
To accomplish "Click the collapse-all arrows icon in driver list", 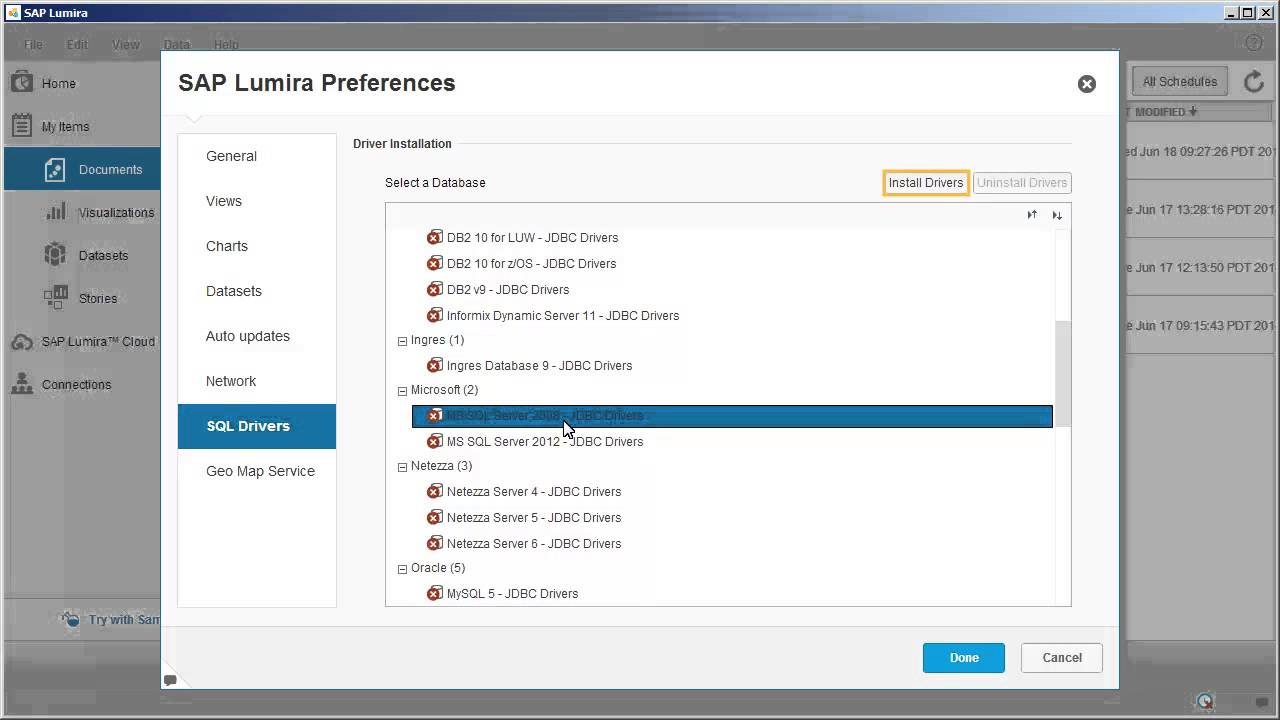I will 1057,215.
